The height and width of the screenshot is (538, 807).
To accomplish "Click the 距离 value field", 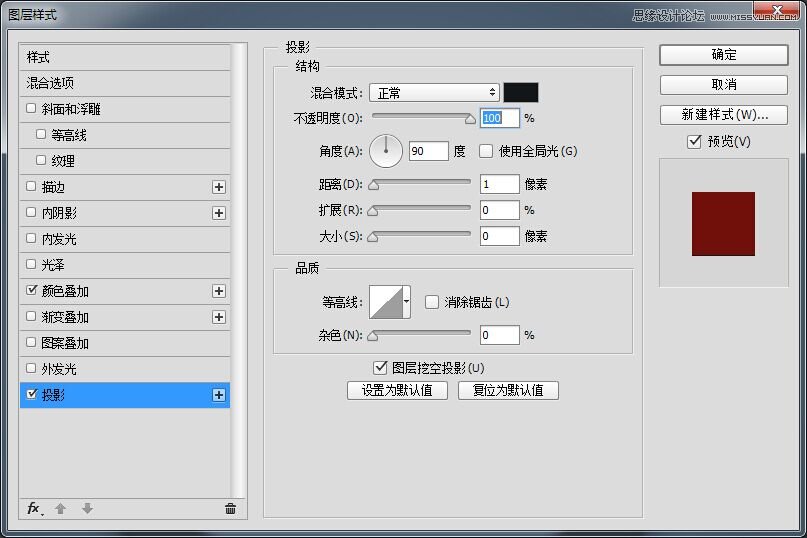I will pyautogui.click(x=500, y=184).
